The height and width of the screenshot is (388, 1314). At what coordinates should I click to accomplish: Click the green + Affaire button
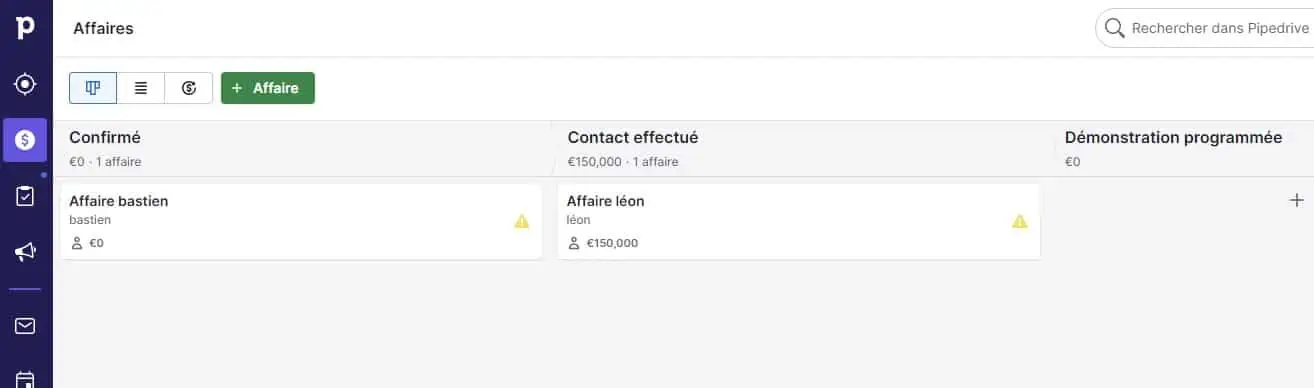coord(268,88)
